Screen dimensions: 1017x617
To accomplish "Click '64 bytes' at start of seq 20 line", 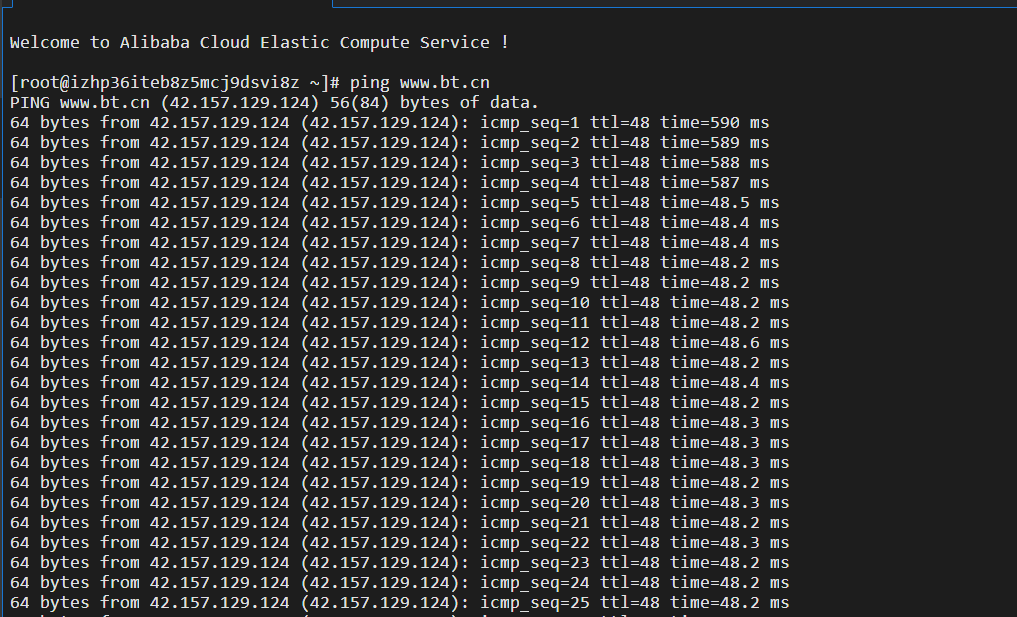I will point(49,503).
